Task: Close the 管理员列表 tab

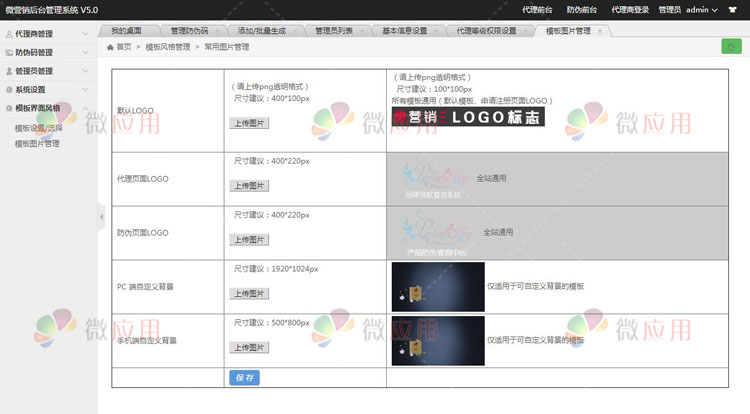Action: [362, 31]
